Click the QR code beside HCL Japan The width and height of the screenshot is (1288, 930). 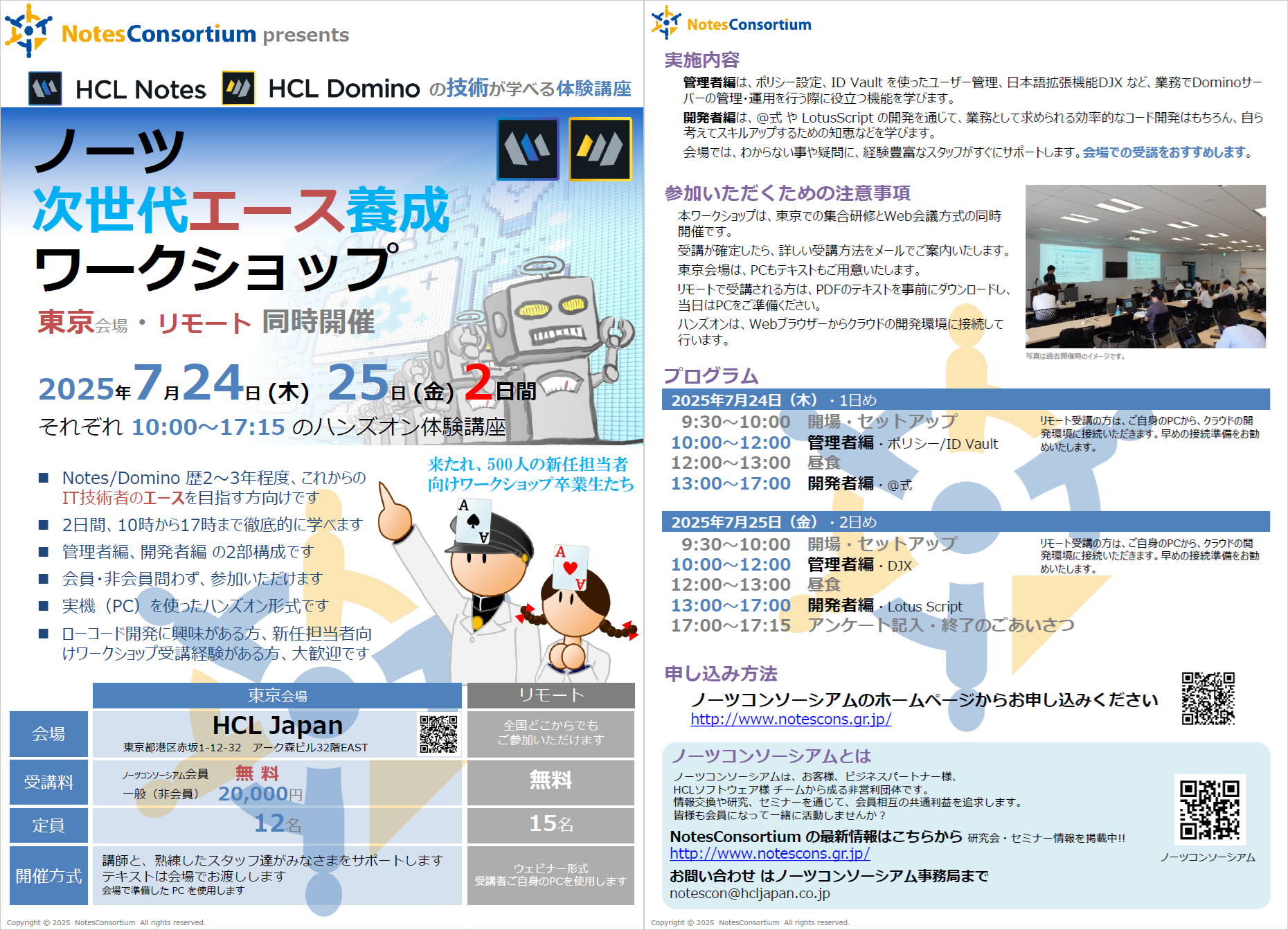(438, 734)
